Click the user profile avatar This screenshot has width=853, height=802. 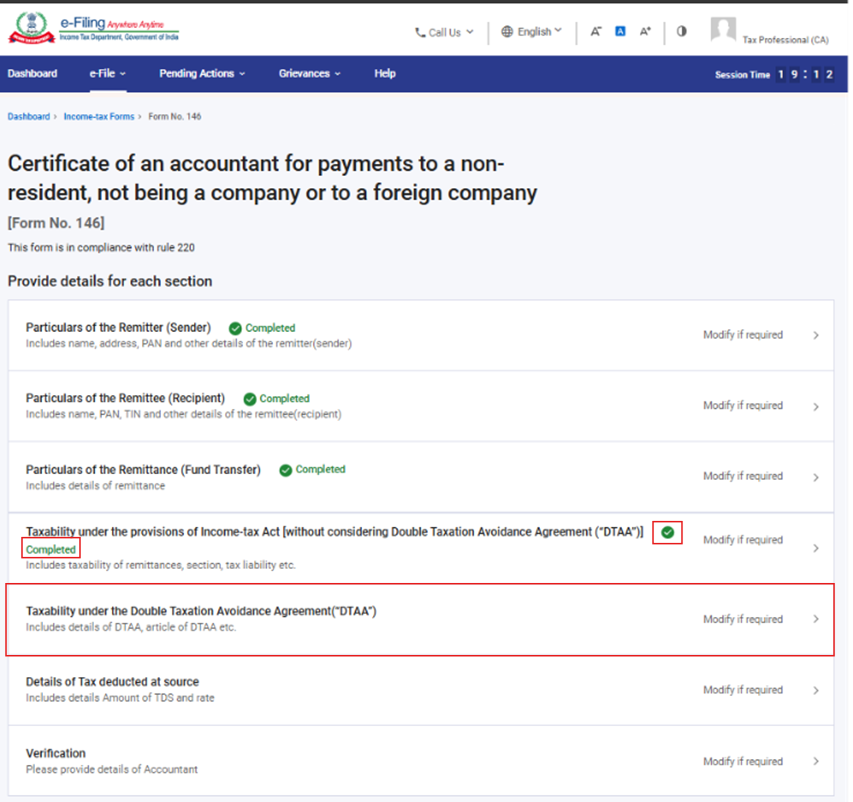723,30
